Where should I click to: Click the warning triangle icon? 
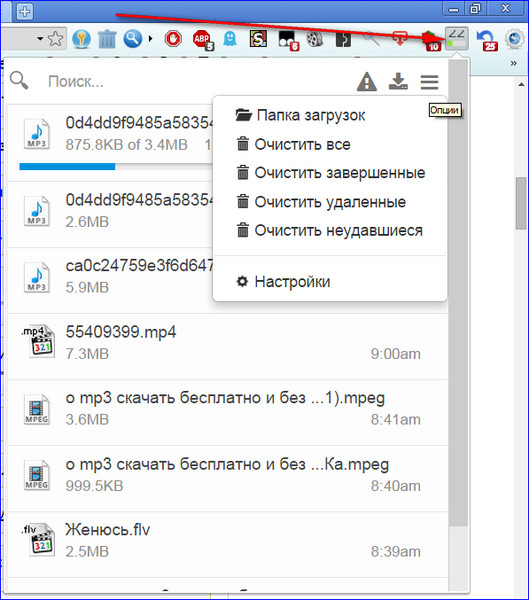click(367, 82)
